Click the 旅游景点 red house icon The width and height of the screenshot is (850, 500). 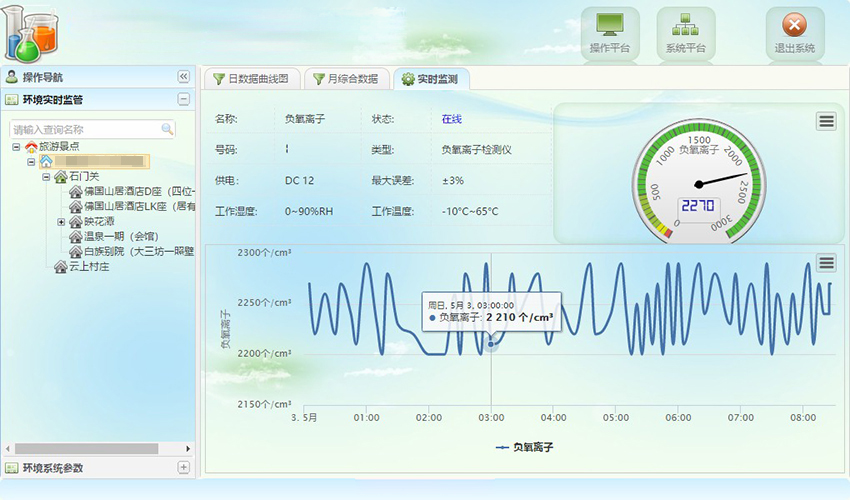click(x=31, y=146)
